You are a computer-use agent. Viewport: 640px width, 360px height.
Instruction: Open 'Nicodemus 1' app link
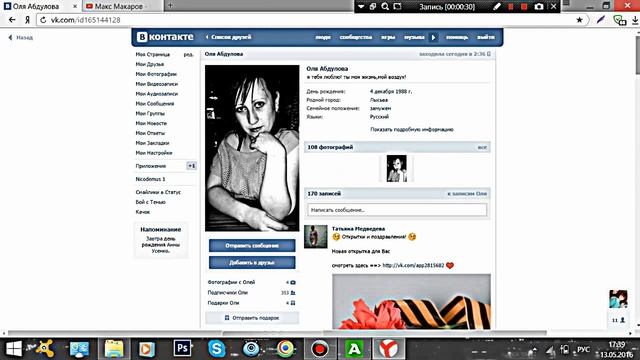pos(150,179)
